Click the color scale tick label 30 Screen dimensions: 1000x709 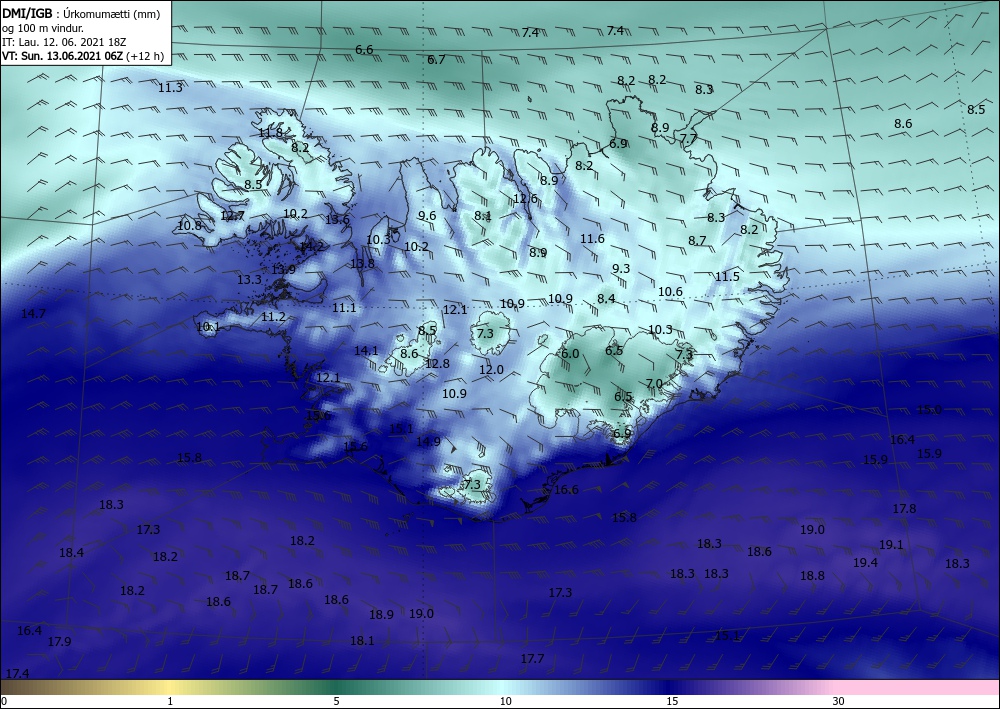coord(838,701)
